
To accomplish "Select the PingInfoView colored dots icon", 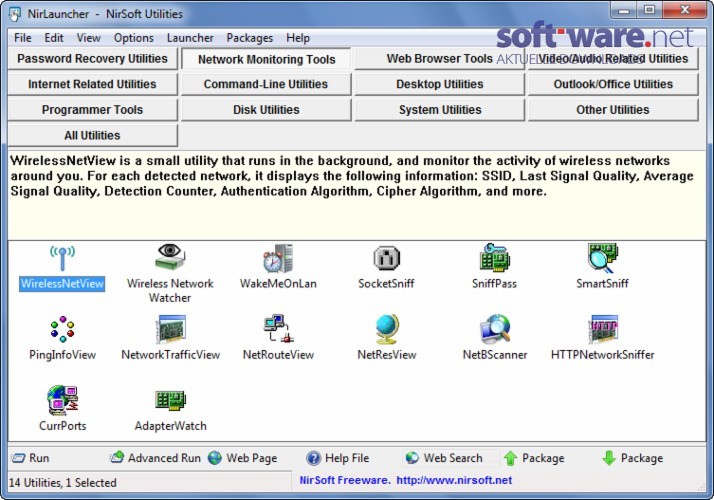I will click(62, 329).
